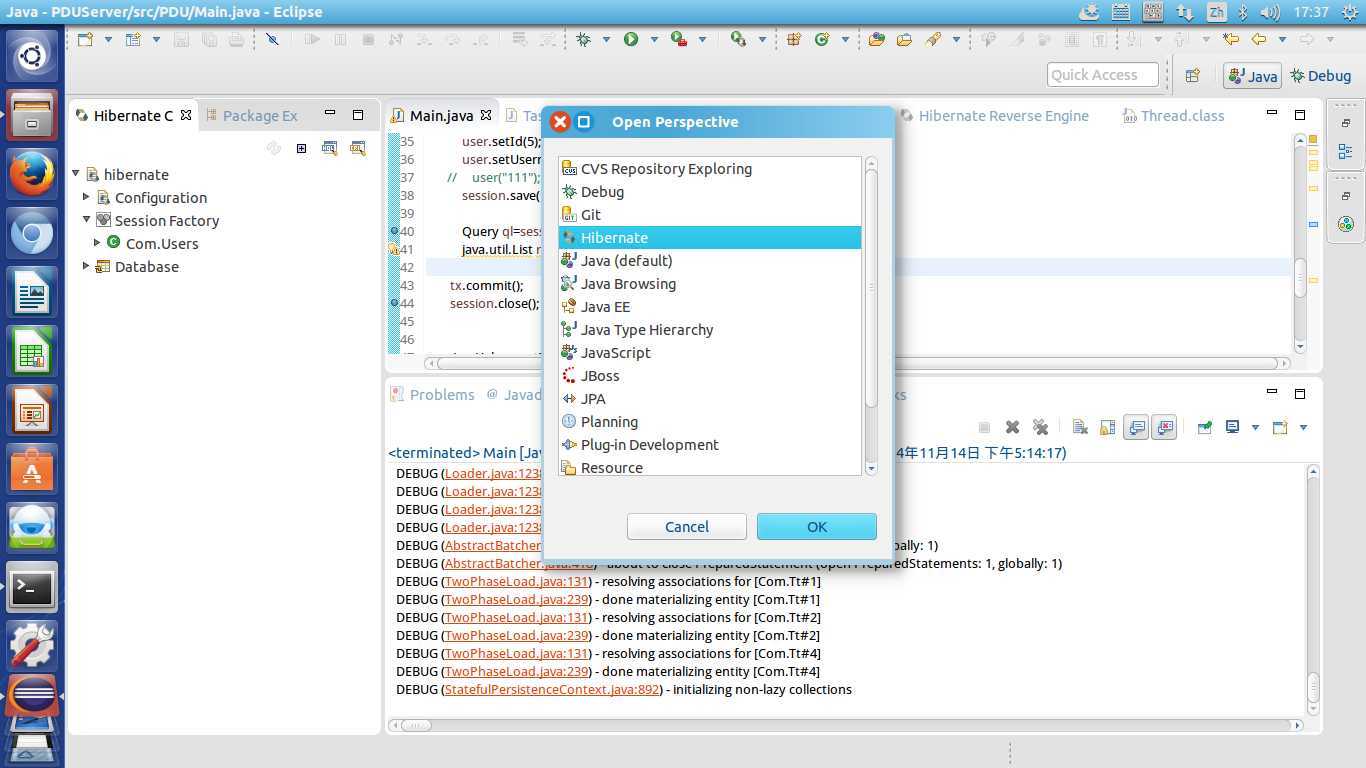Click the Run Last Tool (External Tools) icon

679,39
